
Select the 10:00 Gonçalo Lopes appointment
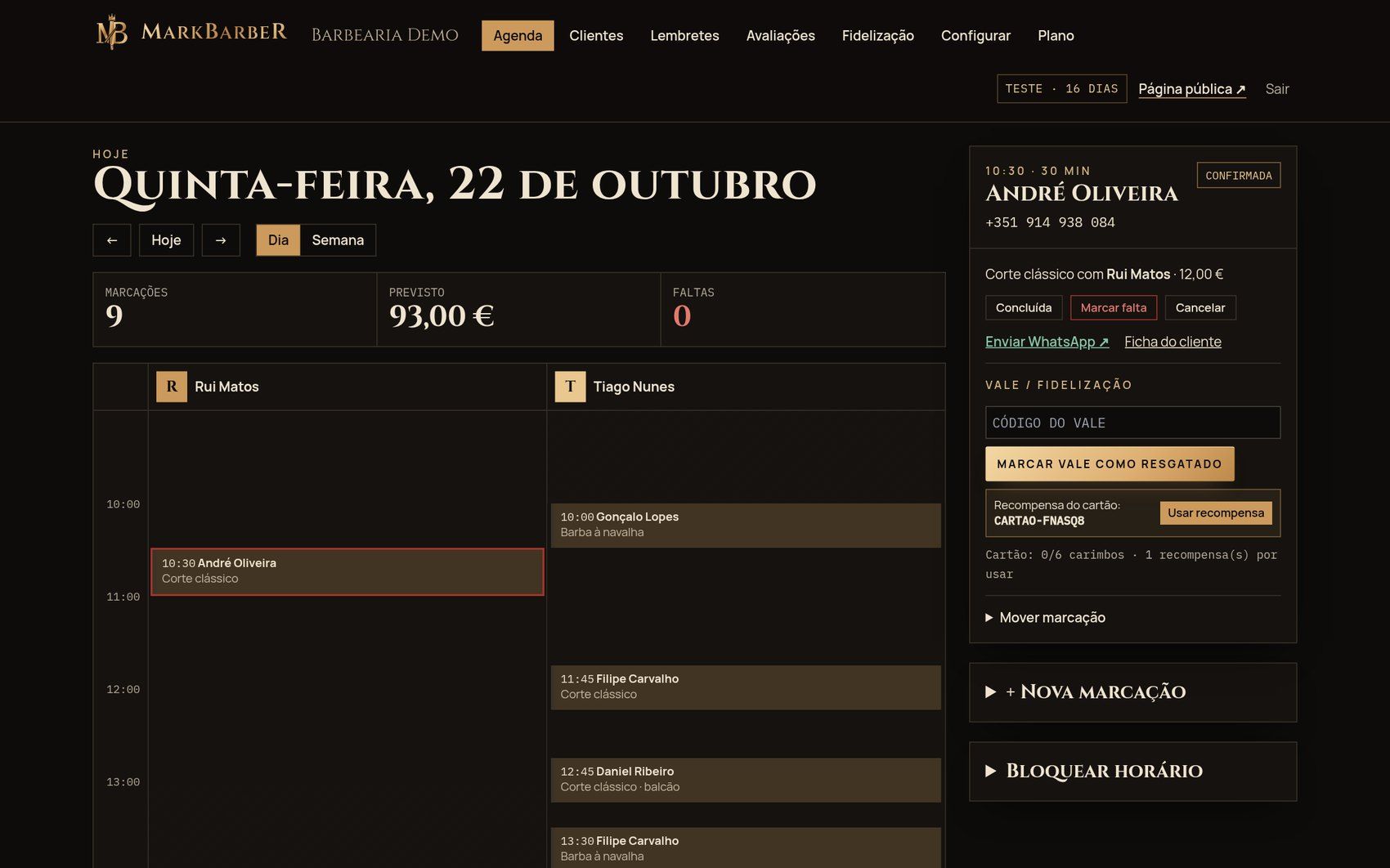tap(746, 525)
